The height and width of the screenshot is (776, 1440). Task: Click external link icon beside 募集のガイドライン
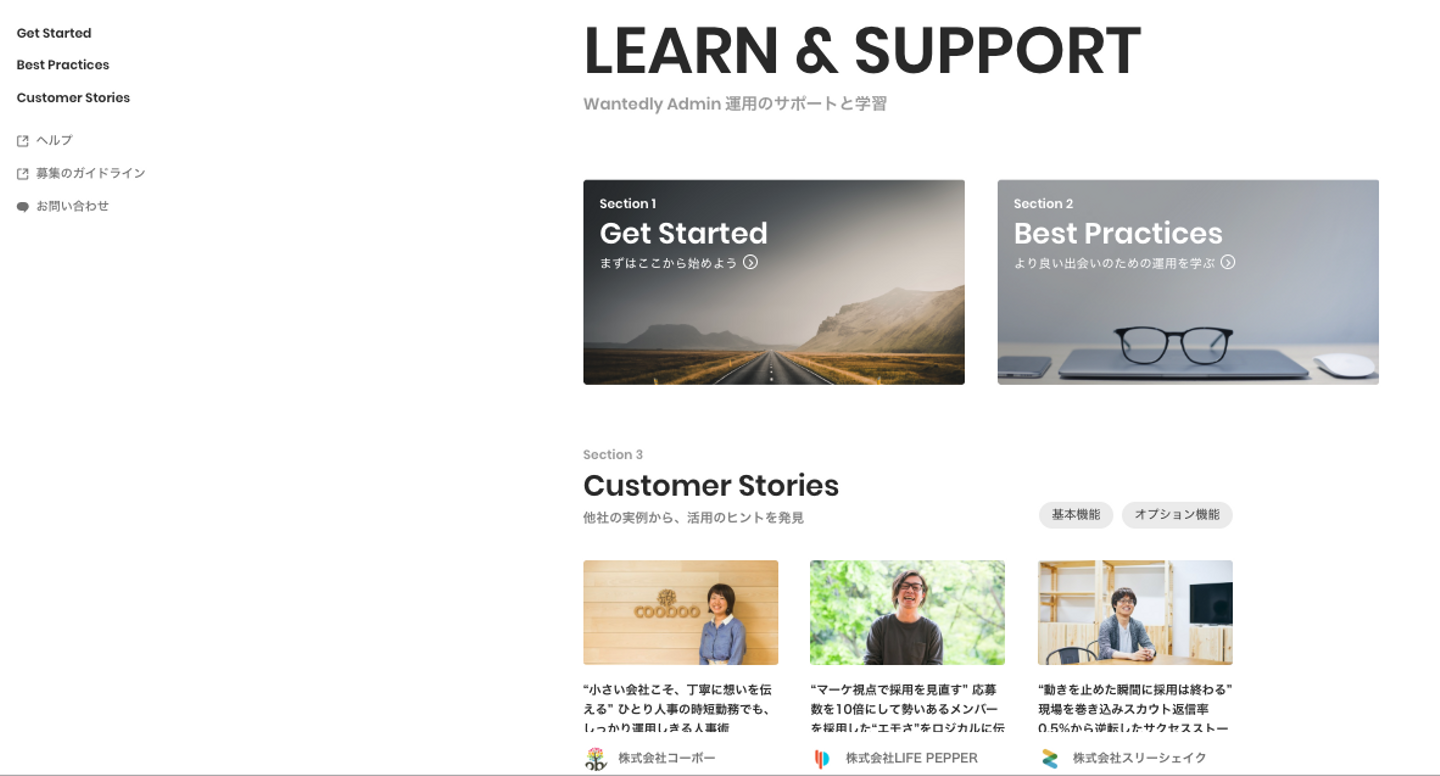coord(23,174)
